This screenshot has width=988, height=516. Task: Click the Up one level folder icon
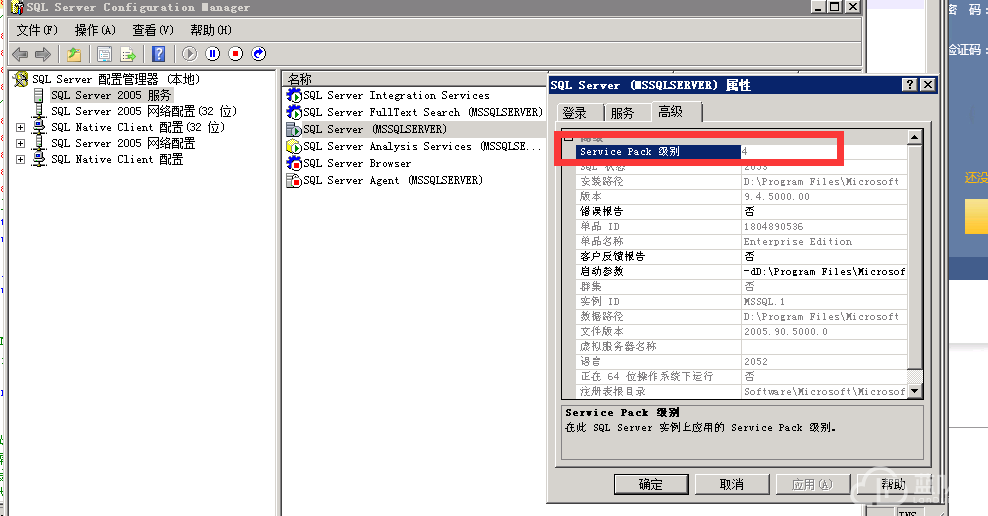coord(74,54)
